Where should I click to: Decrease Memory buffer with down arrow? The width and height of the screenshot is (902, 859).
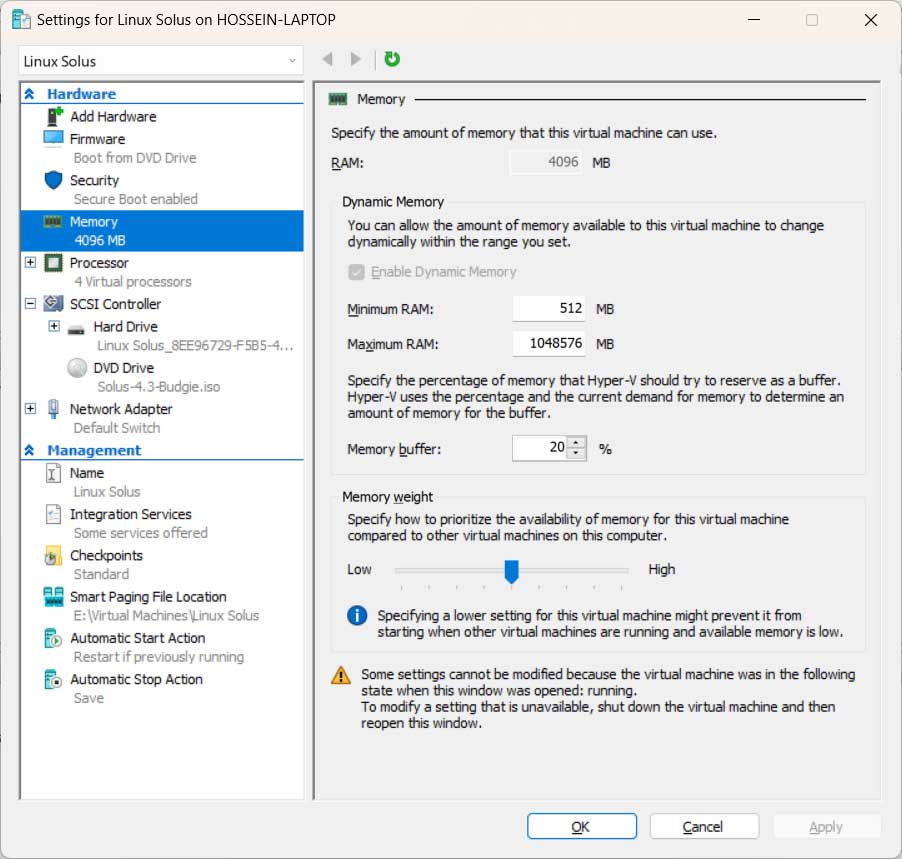tap(576, 453)
